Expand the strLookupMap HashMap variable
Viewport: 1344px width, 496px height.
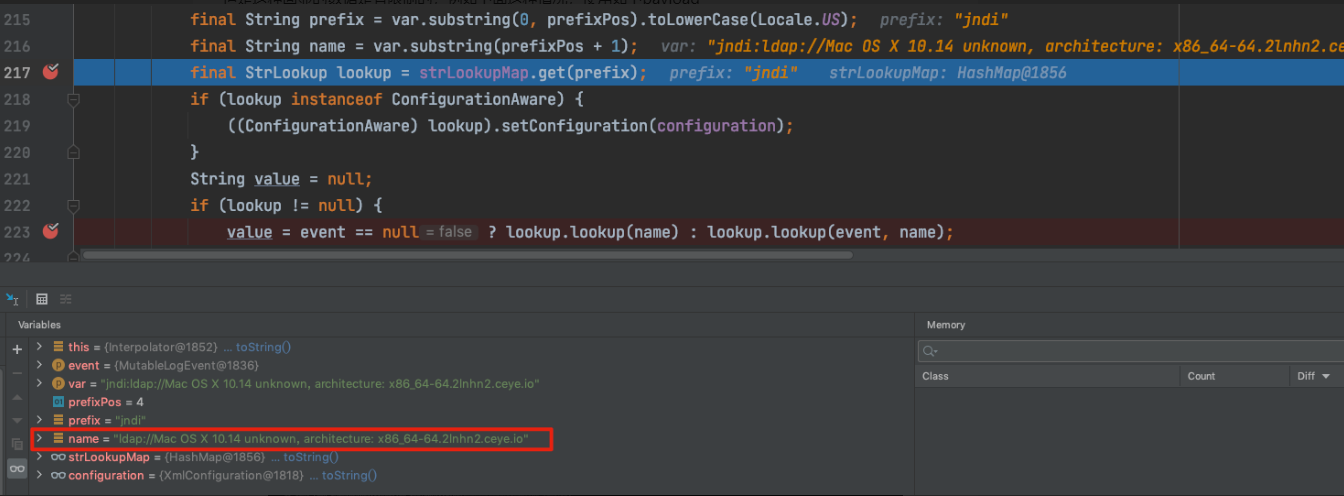coord(39,457)
